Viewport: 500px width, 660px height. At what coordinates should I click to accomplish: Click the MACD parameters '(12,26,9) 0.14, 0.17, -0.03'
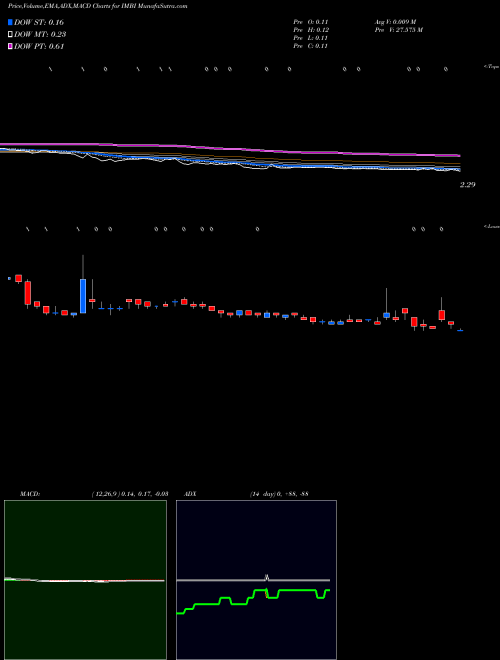point(130,494)
